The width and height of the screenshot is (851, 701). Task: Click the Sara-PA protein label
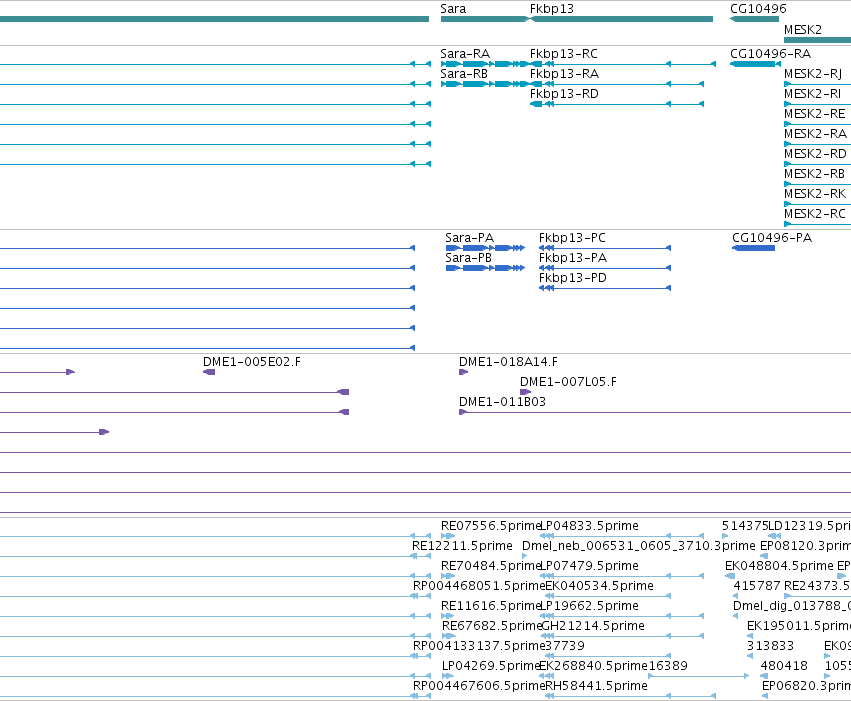[469, 238]
